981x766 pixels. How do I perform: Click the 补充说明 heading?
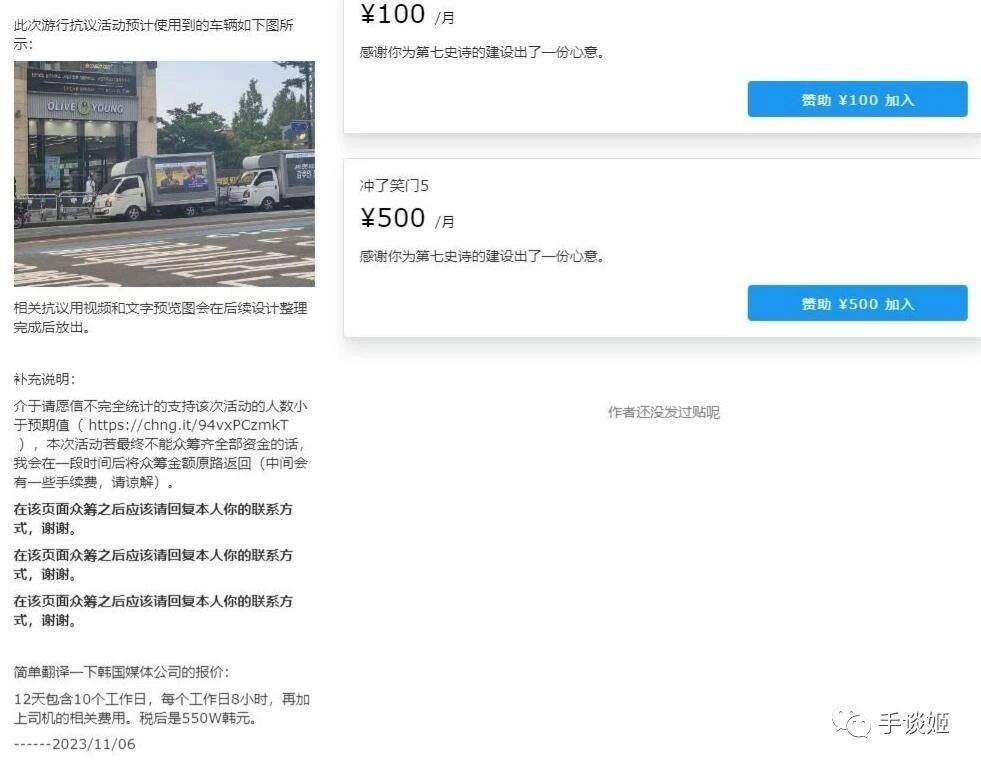tap(44, 379)
